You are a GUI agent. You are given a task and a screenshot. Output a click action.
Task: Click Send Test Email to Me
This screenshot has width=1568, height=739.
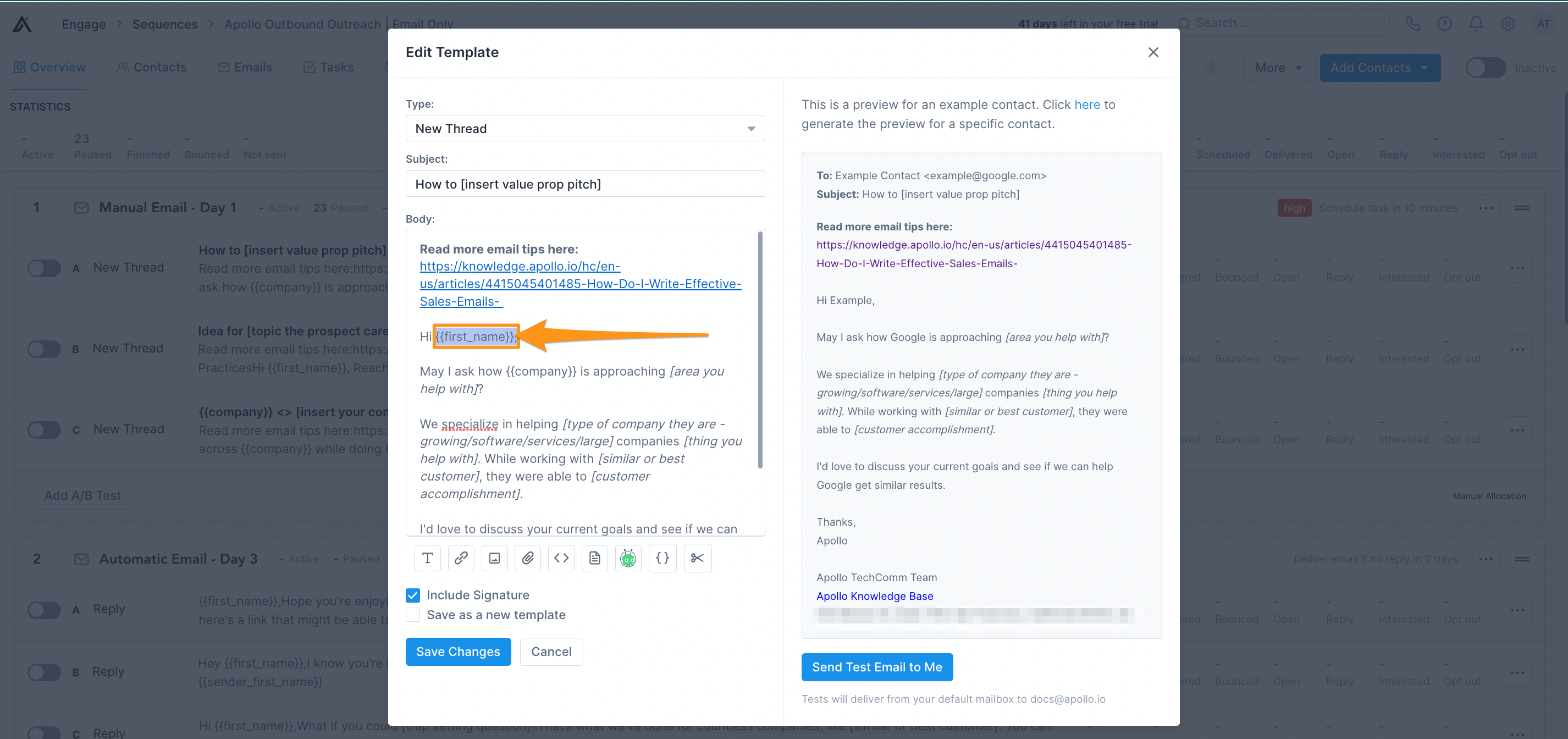876,666
